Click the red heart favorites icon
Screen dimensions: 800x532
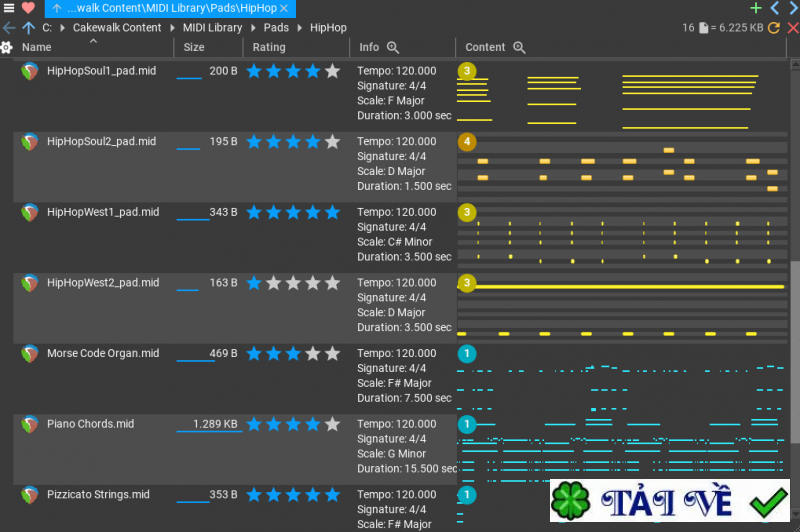[28, 8]
